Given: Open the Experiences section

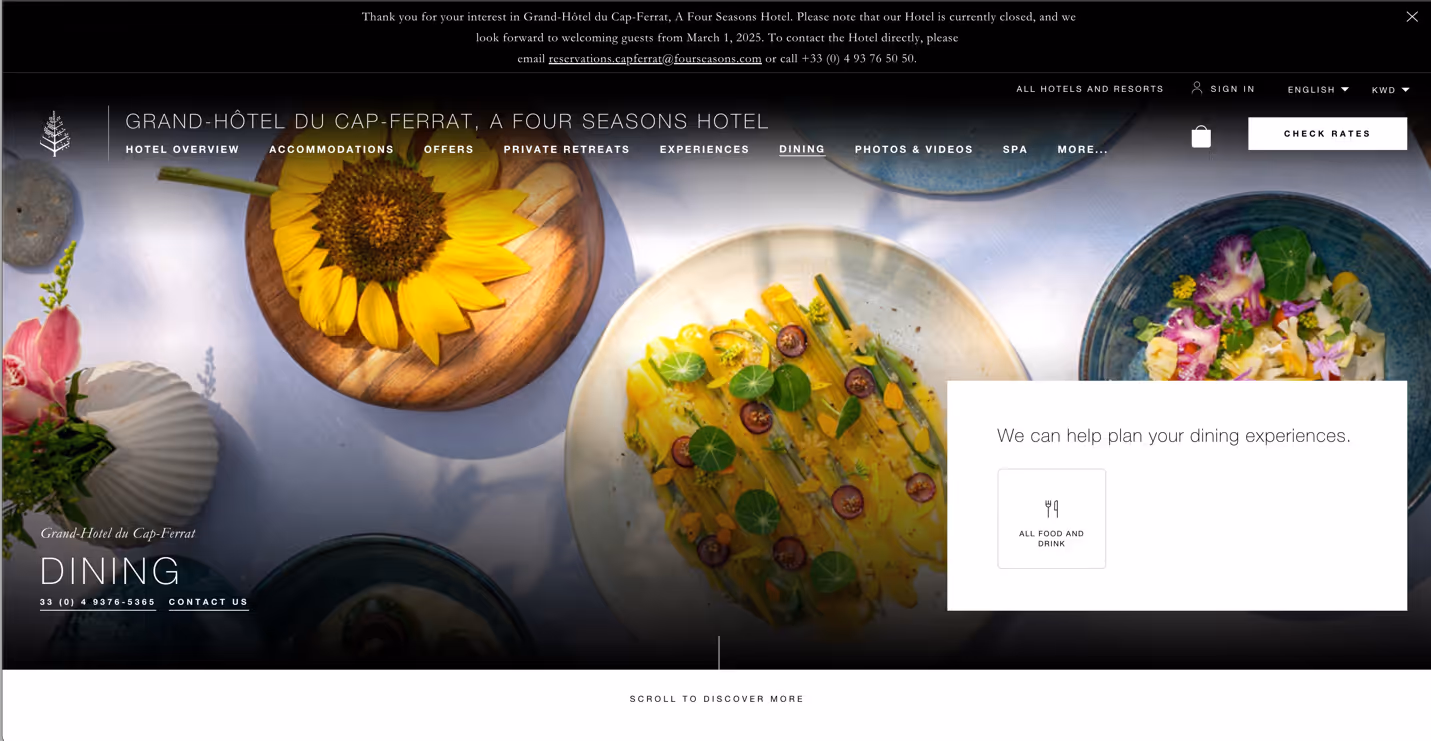Looking at the screenshot, I should (704, 150).
